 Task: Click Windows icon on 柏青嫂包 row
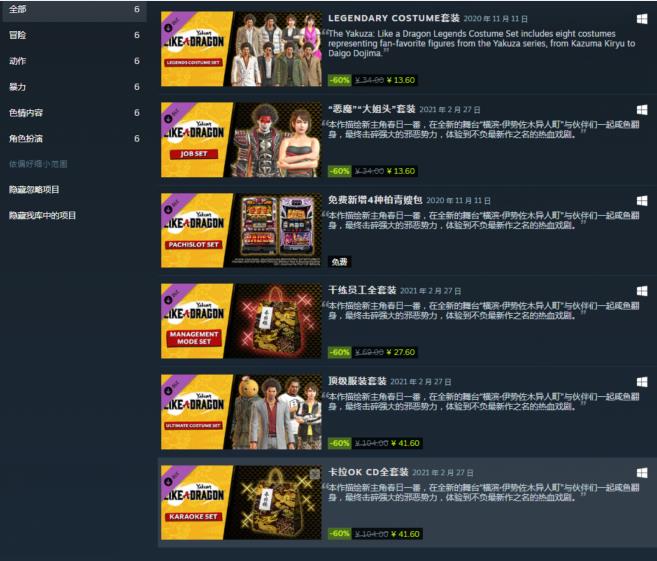click(x=642, y=201)
